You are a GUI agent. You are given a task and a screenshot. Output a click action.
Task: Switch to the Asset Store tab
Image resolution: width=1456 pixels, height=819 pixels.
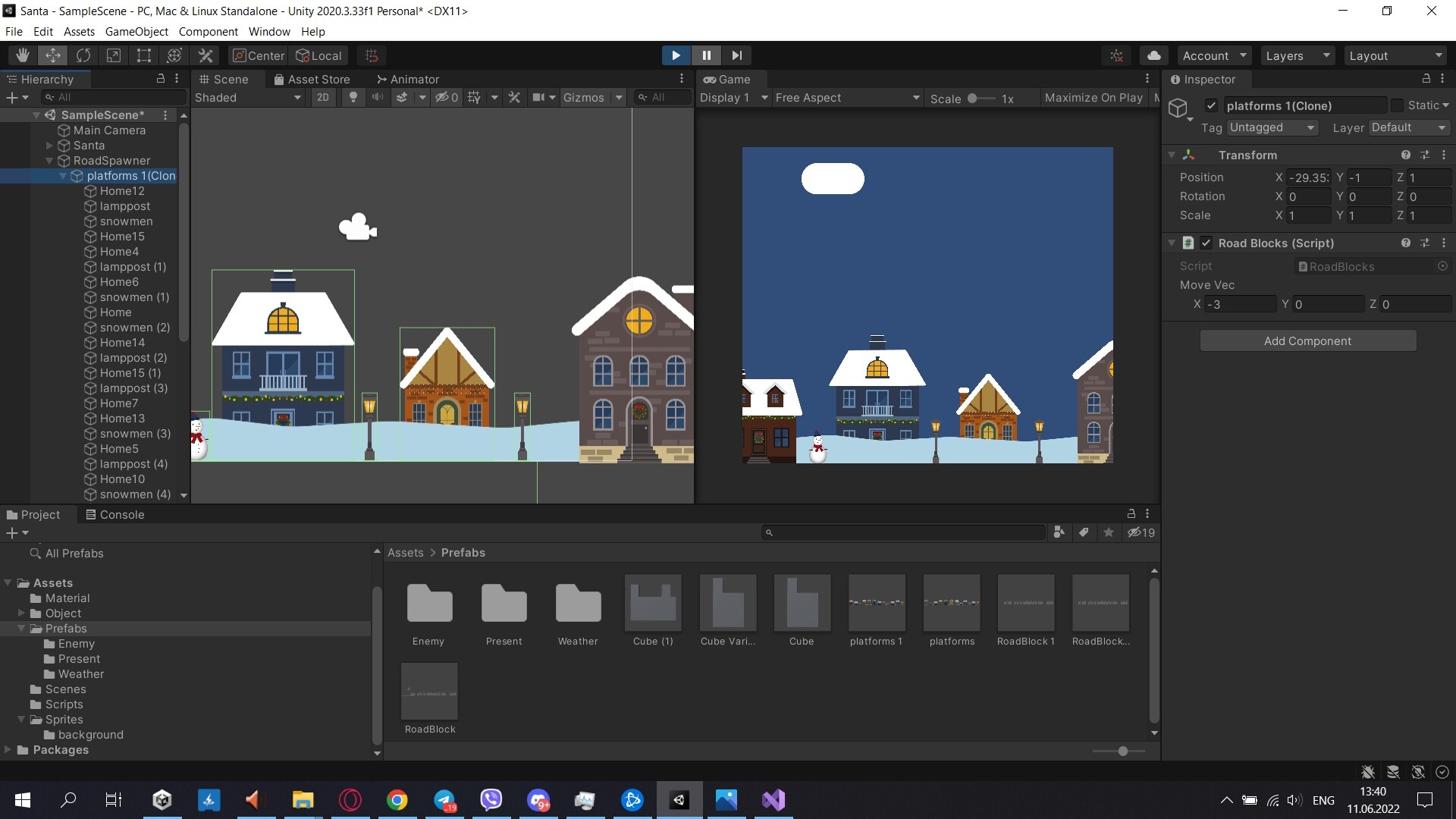313,79
